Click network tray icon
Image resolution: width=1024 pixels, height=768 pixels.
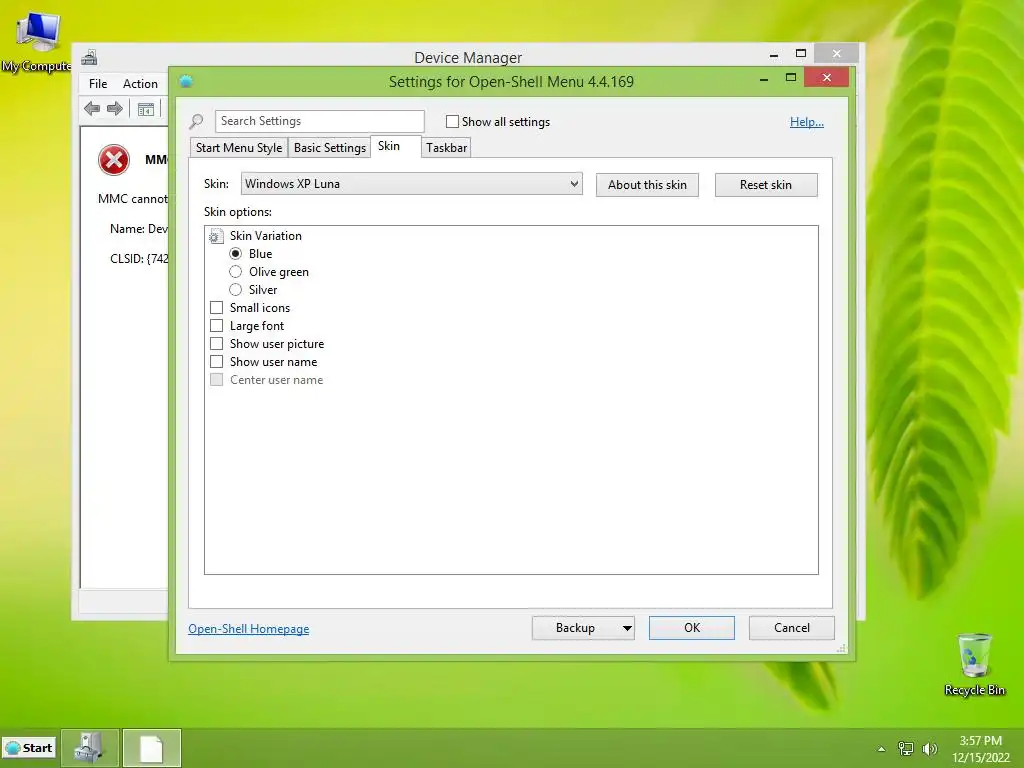[x=906, y=748]
